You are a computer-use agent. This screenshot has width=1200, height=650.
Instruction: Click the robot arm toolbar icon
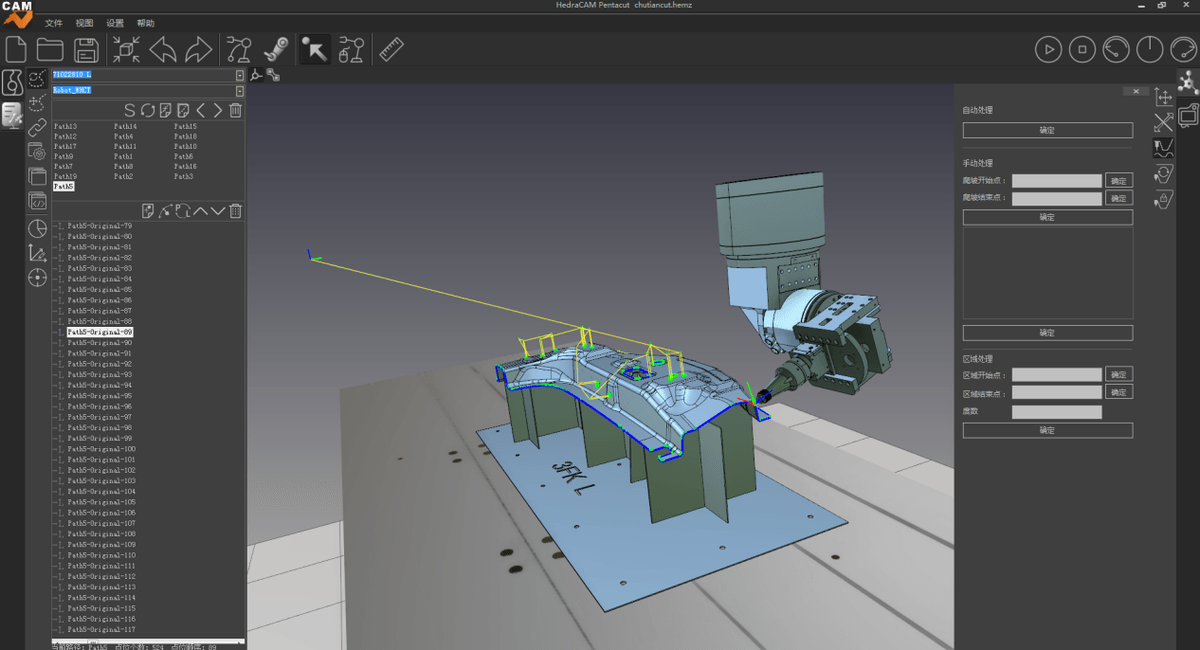(276, 49)
